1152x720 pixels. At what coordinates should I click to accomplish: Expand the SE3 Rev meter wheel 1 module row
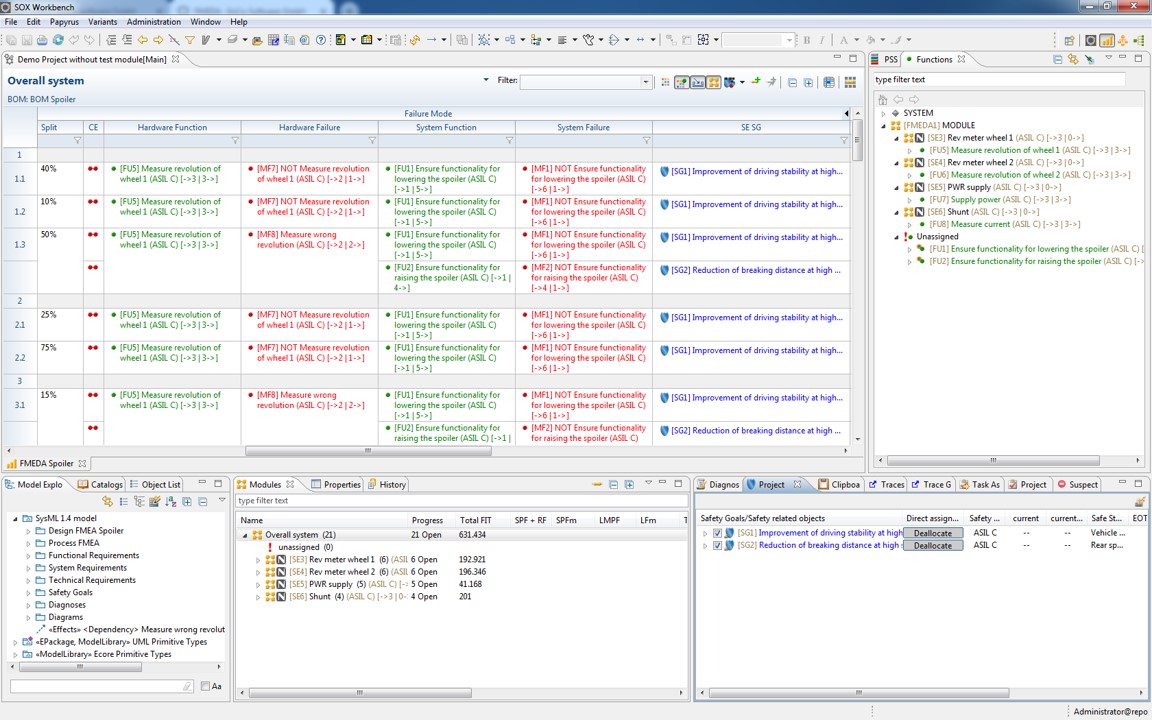(258, 560)
